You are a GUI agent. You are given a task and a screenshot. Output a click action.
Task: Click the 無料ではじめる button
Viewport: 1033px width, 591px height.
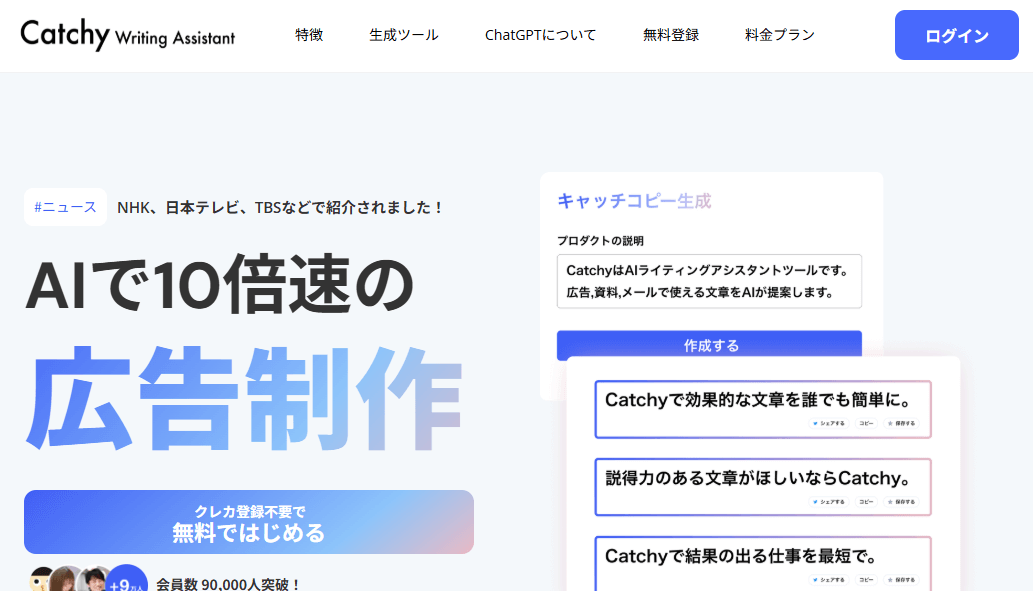tap(249, 522)
